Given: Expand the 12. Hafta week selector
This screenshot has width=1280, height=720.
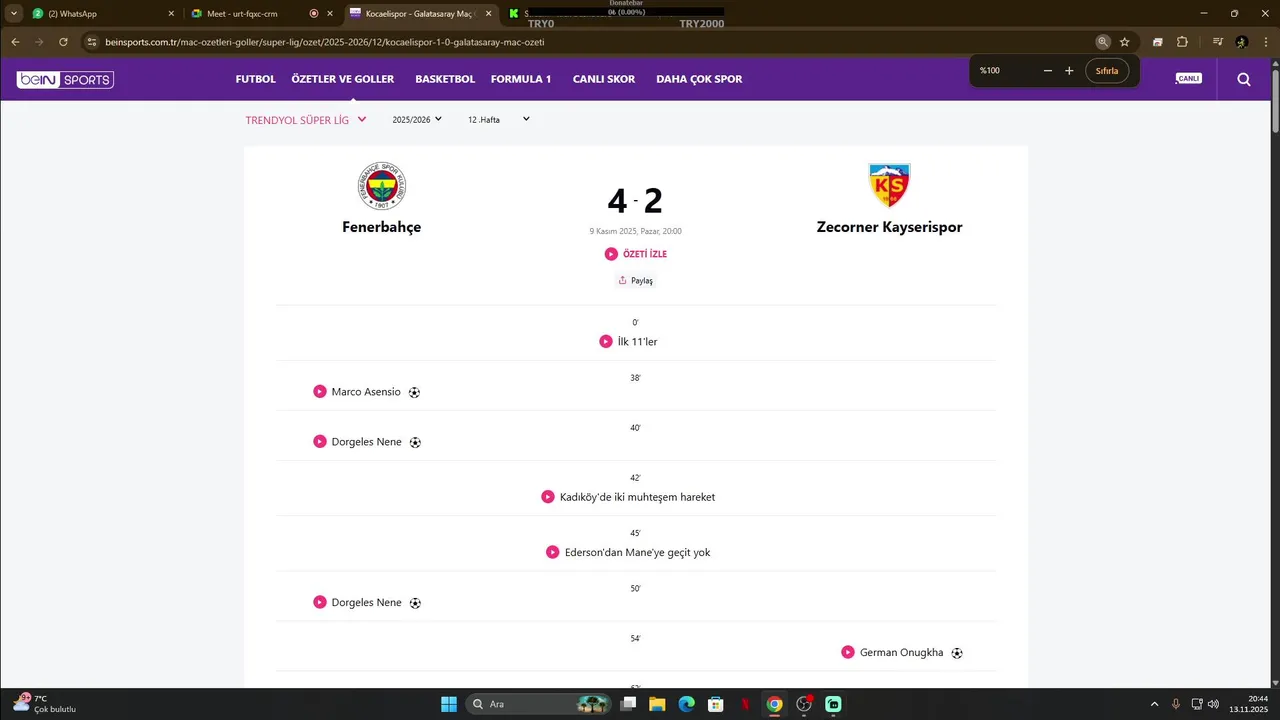Looking at the screenshot, I should (x=499, y=120).
